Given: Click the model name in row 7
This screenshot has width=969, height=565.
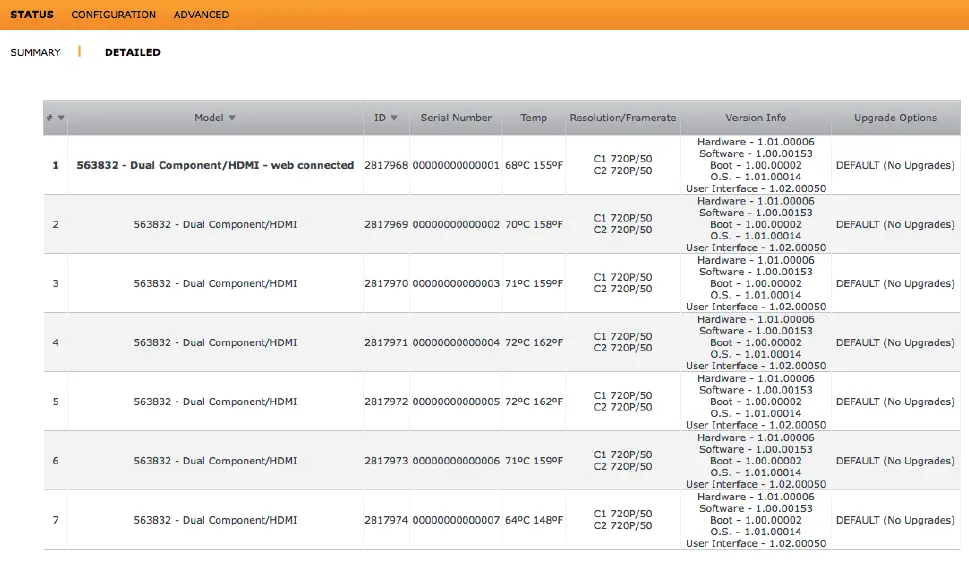Looking at the screenshot, I should [x=215, y=520].
